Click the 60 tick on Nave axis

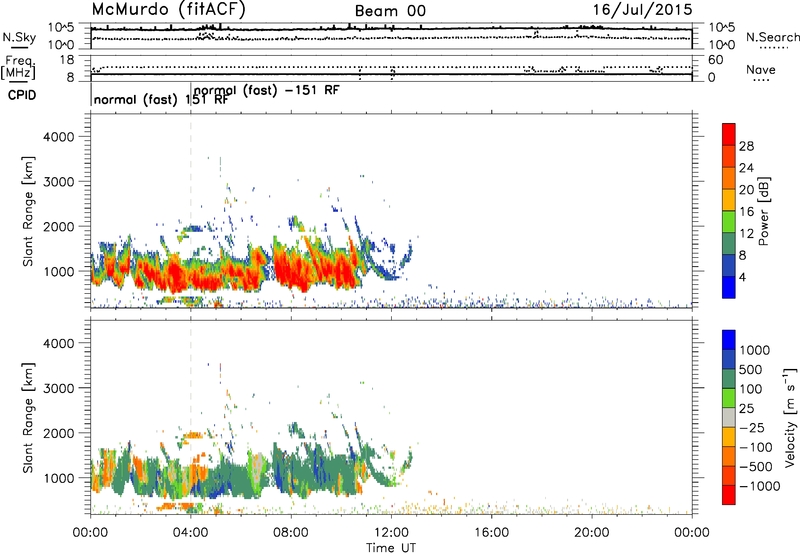coord(716,60)
